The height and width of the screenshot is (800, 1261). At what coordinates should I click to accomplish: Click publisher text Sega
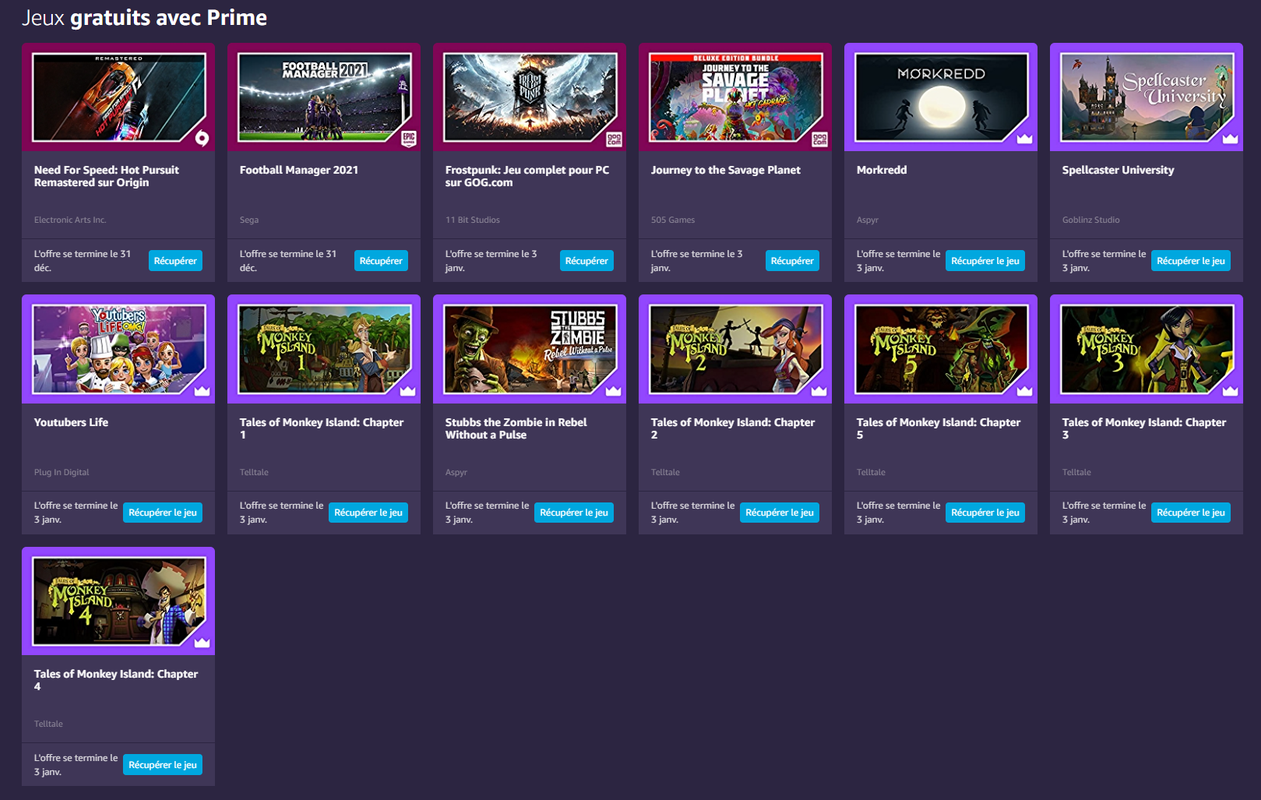pyautogui.click(x=250, y=220)
